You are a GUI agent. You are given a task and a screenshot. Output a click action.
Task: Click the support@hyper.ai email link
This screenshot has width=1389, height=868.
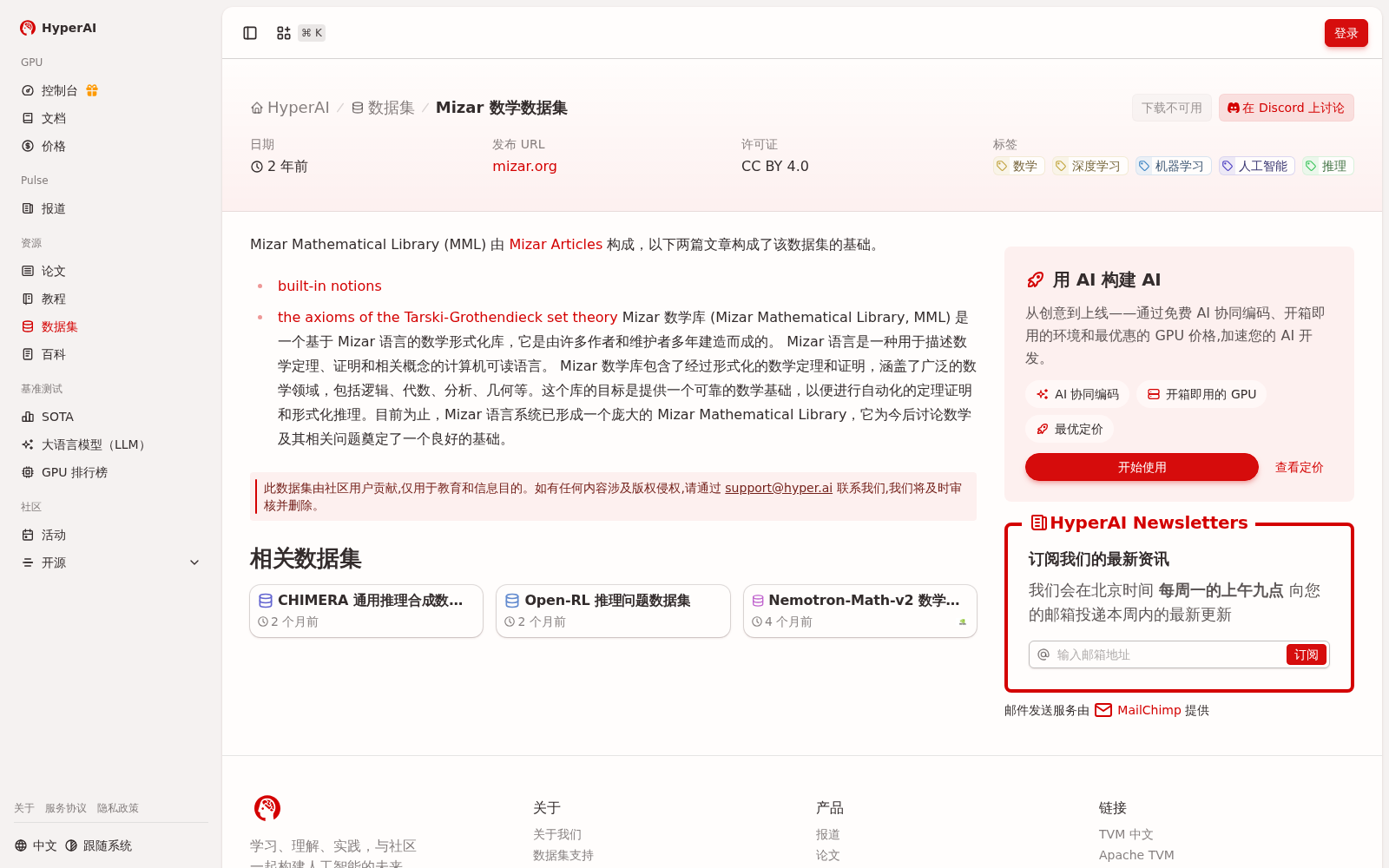tap(779, 488)
